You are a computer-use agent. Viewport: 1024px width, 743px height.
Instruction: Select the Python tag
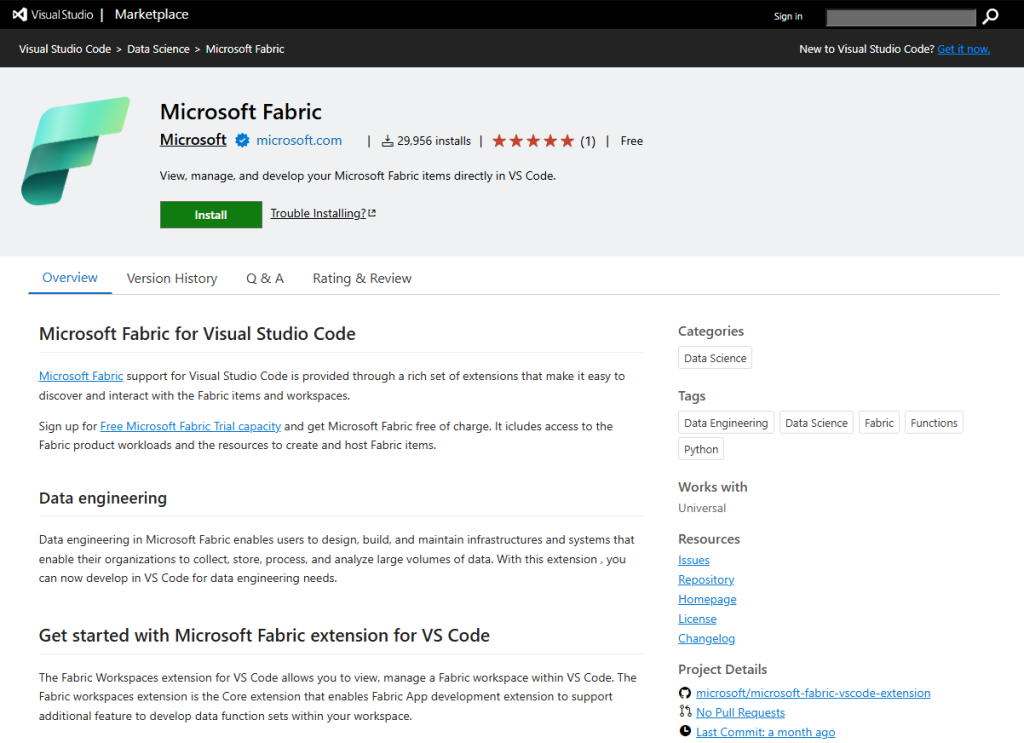point(700,448)
